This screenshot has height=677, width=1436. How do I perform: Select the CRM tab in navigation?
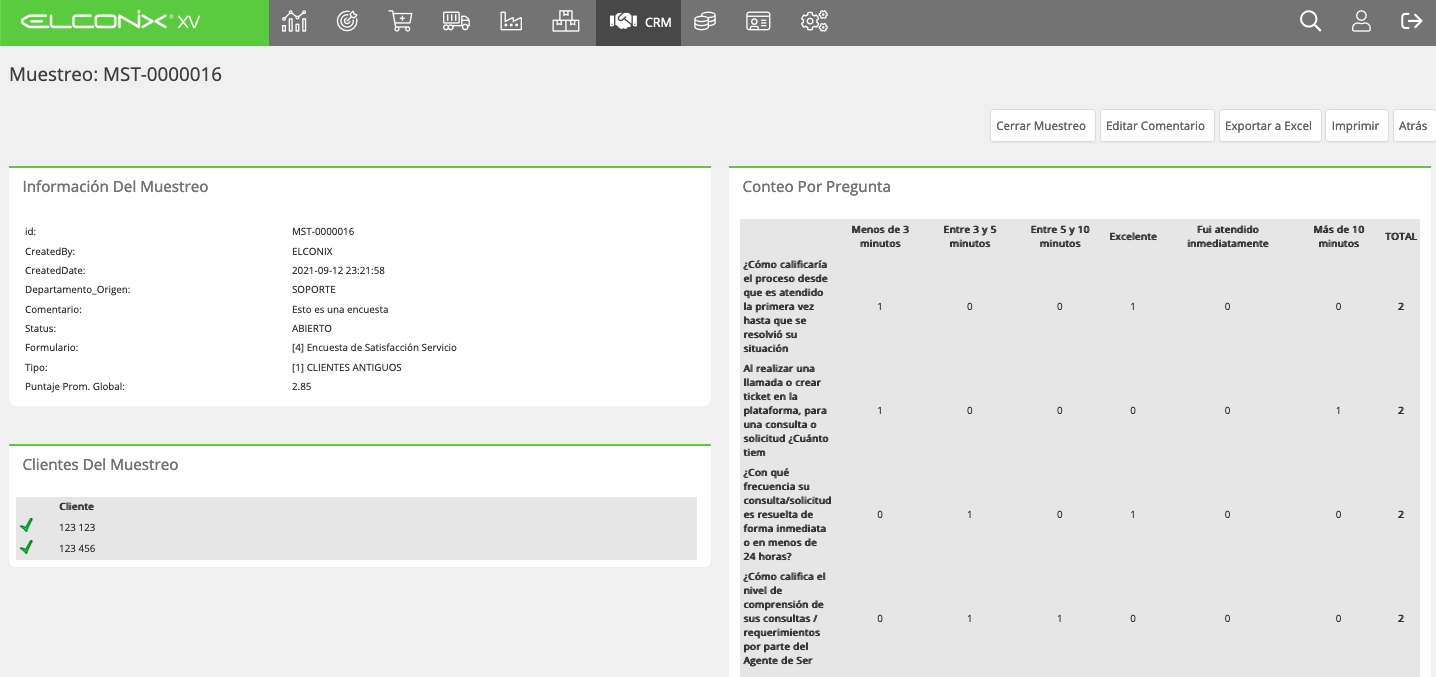coord(639,22)
